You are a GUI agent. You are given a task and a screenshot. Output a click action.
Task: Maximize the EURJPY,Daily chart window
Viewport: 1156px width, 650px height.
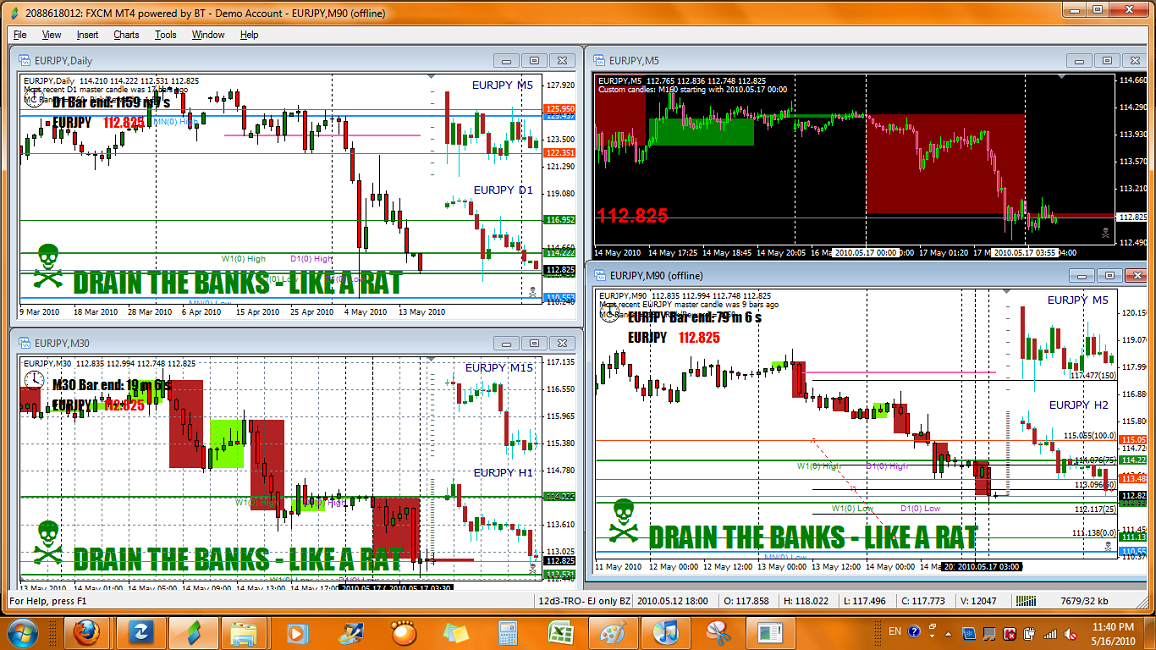click(x=535, y=60)
